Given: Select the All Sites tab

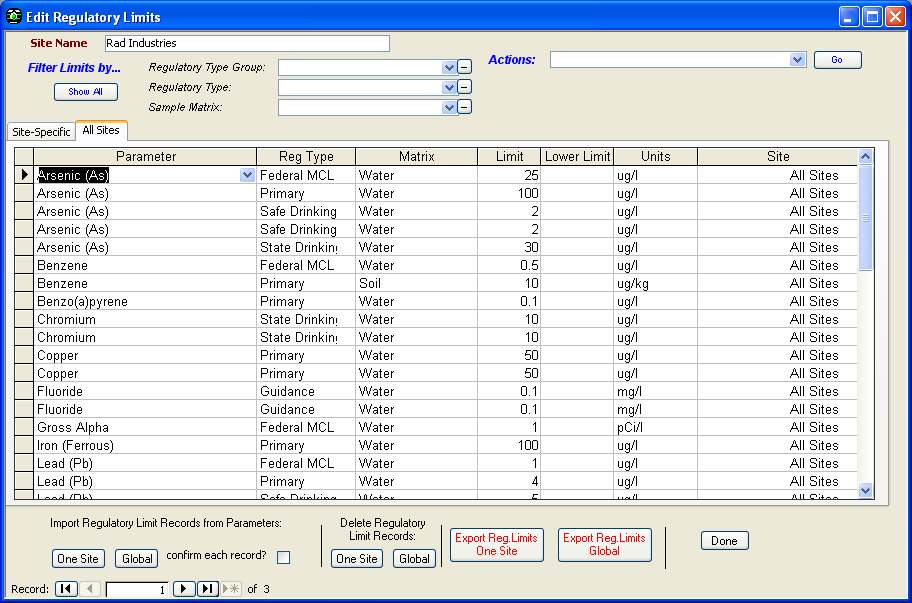Looking at the screenshot, I should point(101,130).
